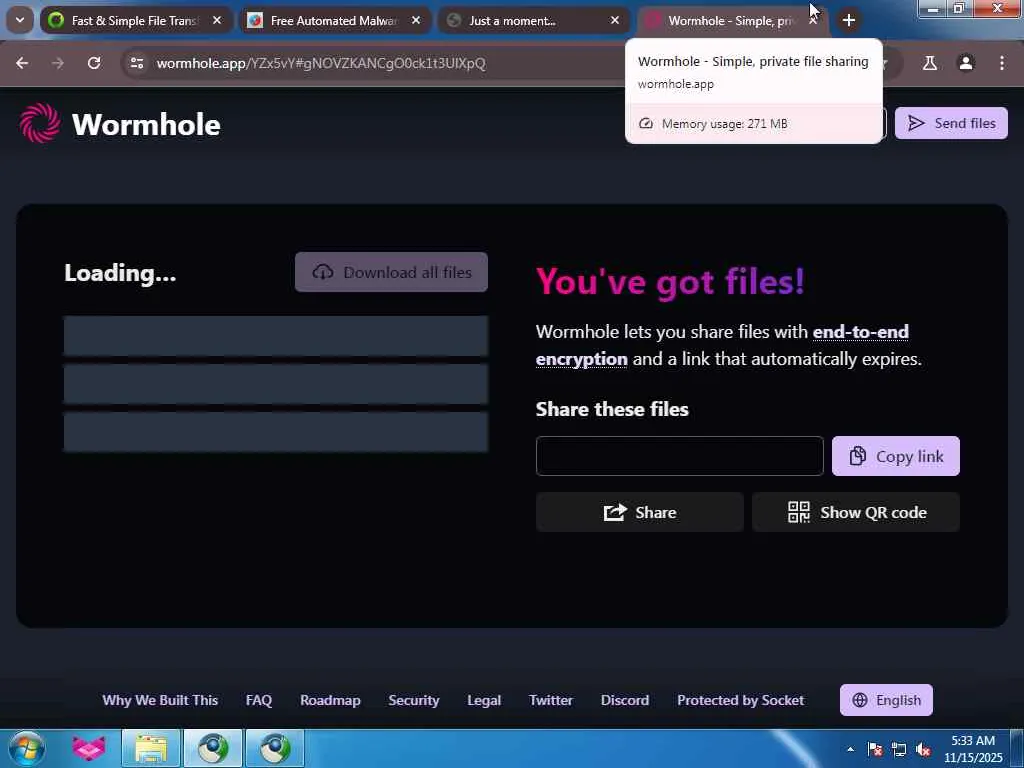Open the Legal footer link

[484, 700]
